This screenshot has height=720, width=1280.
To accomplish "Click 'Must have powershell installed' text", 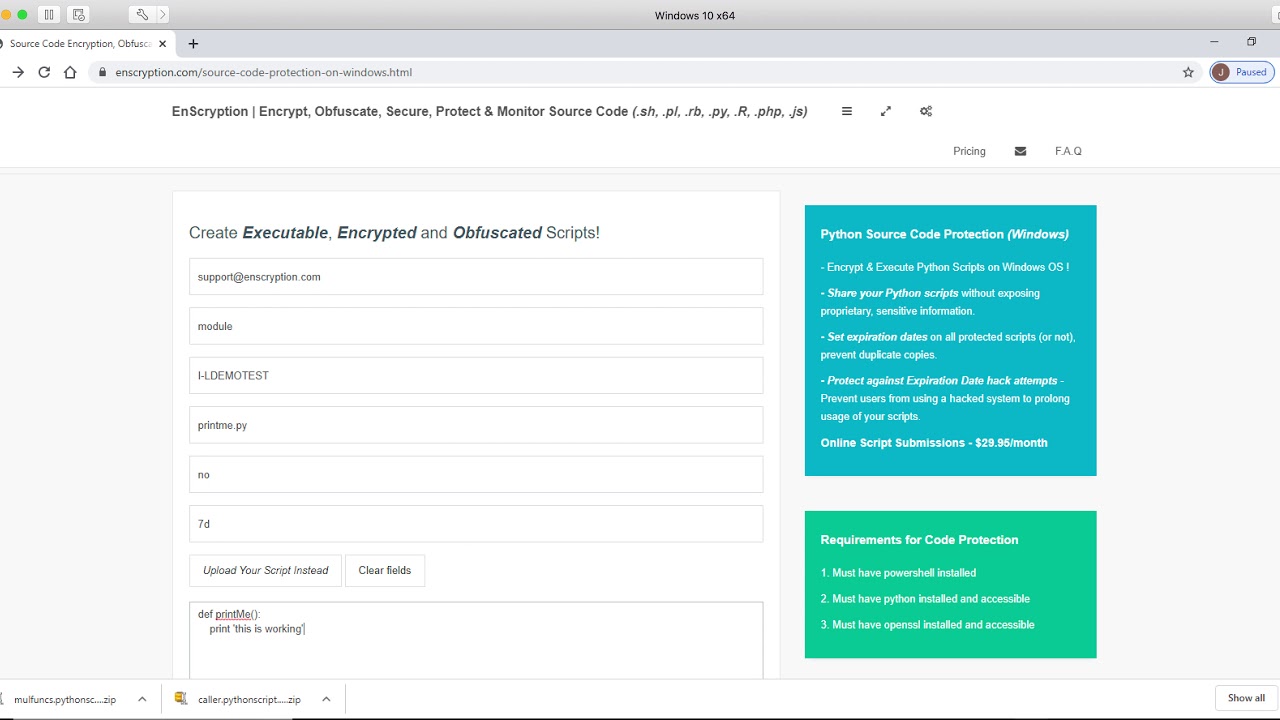I will [898, 573].
